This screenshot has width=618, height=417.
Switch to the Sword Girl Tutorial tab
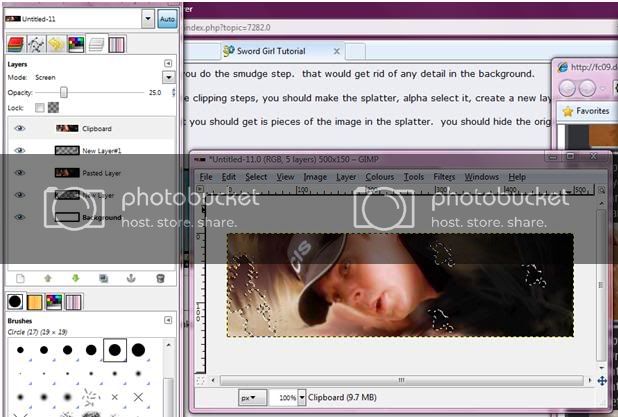pos(265,50)
